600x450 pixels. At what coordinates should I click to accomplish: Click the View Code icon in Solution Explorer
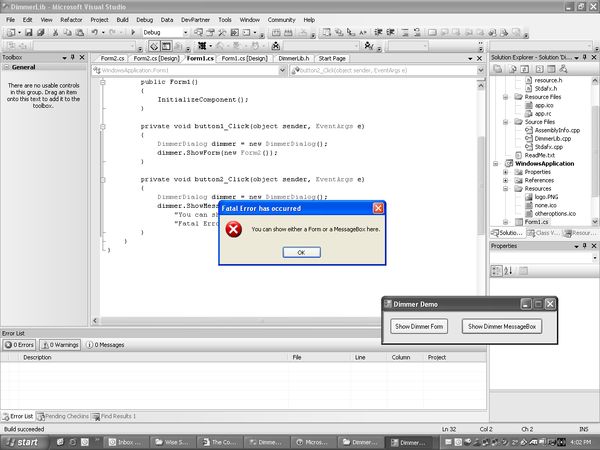click(539, 69)
